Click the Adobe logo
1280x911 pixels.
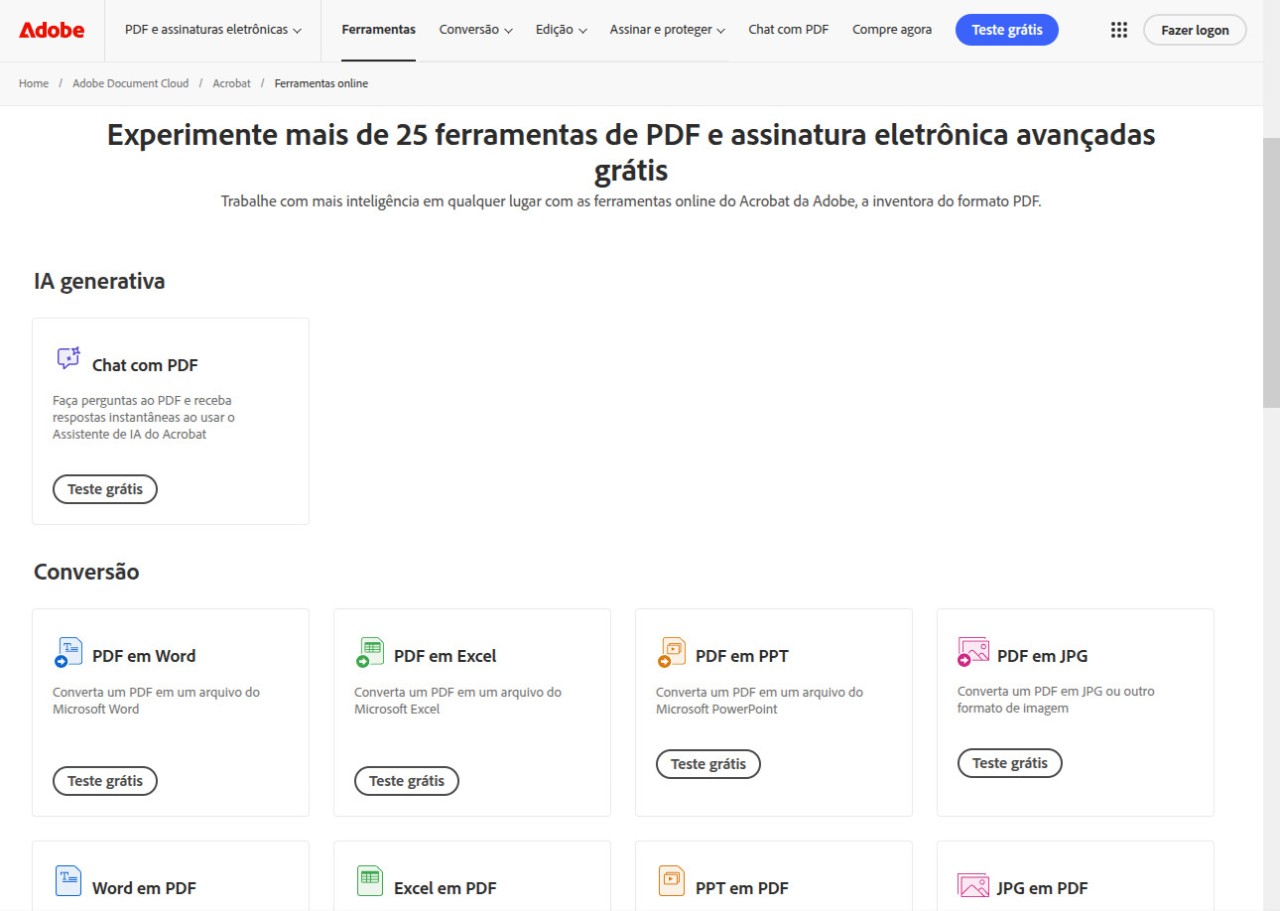click(x=52, y=30)
